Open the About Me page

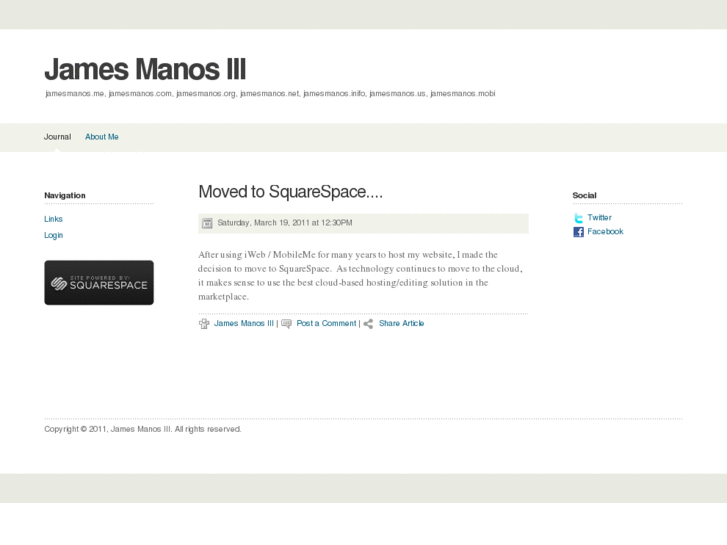[102, 137]
